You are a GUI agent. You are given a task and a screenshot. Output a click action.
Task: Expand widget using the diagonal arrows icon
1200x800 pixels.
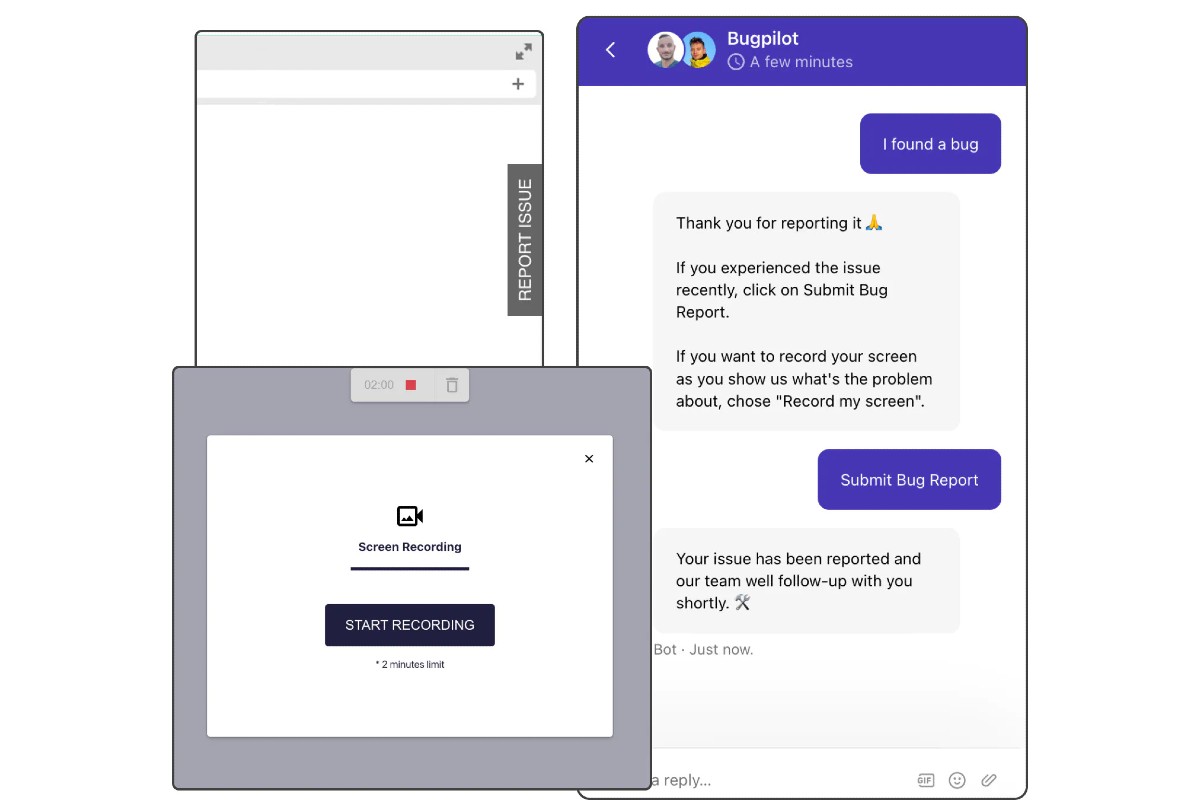click(523, 51)
